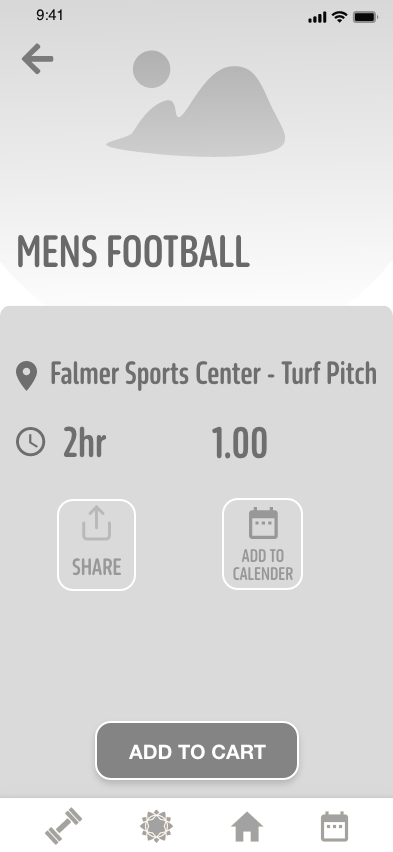
Task: Tap the MENS FOOTBALL title
Action: coord(133,252)
